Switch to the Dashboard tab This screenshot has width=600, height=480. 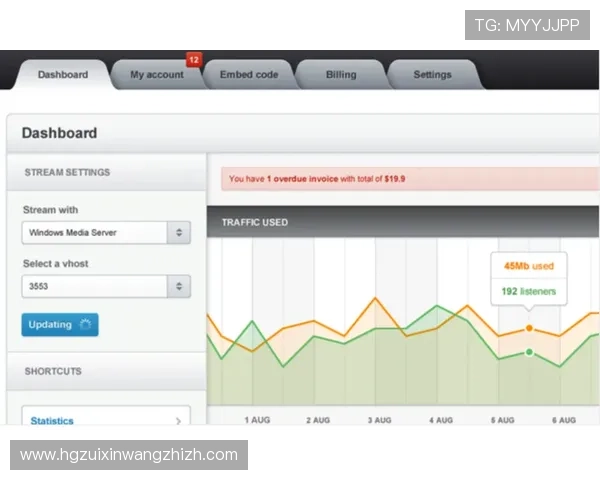pyautogui.click(x=62, y=75)
